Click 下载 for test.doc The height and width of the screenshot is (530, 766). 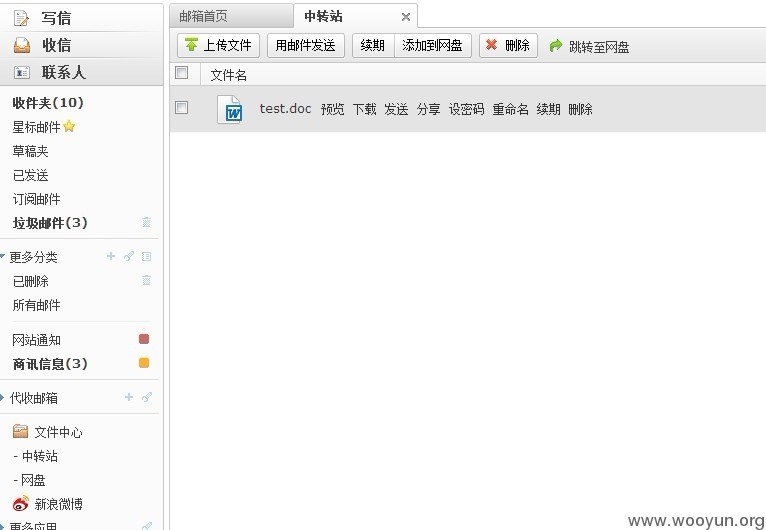click(x=364, y=109)
